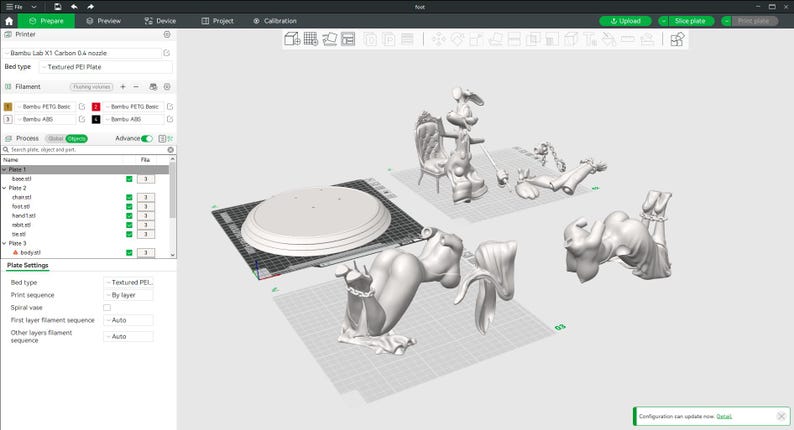Edit the Bambu Lab X1 Carbon printer preset
This screenshot has width=794, height=430.
[167, 53]
